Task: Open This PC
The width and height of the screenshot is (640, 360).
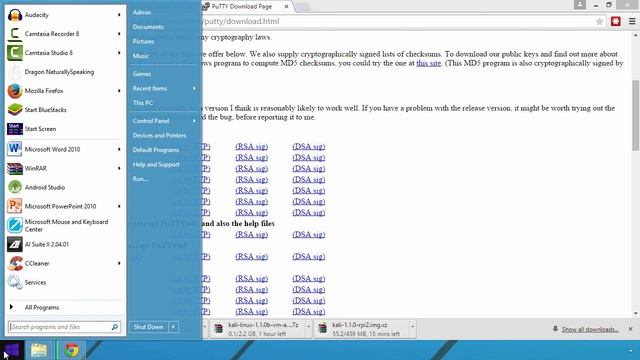Action: coord(143,103)
